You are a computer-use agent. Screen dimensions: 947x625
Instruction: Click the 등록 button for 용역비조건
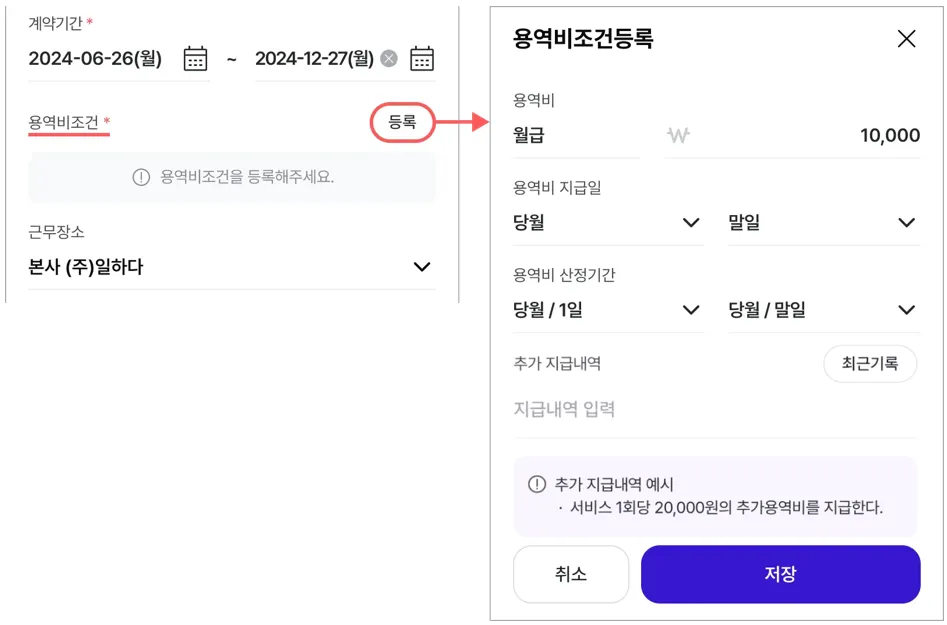pos(402,123)
